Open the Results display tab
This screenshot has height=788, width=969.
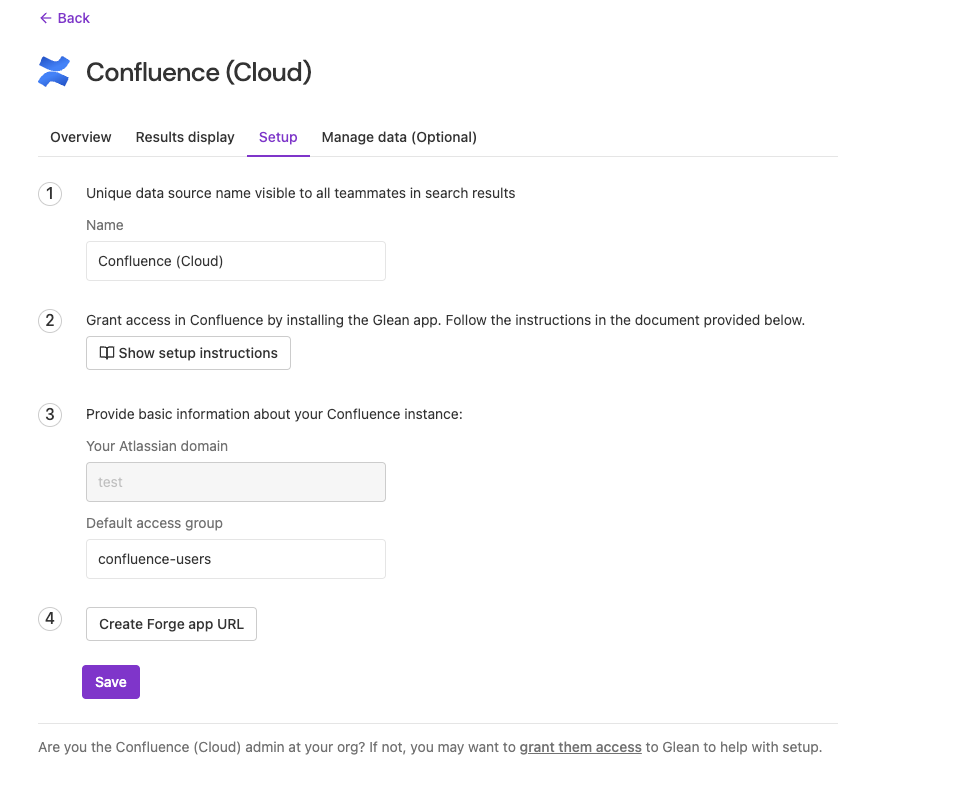pyautogui.click(x=184, y=137)
